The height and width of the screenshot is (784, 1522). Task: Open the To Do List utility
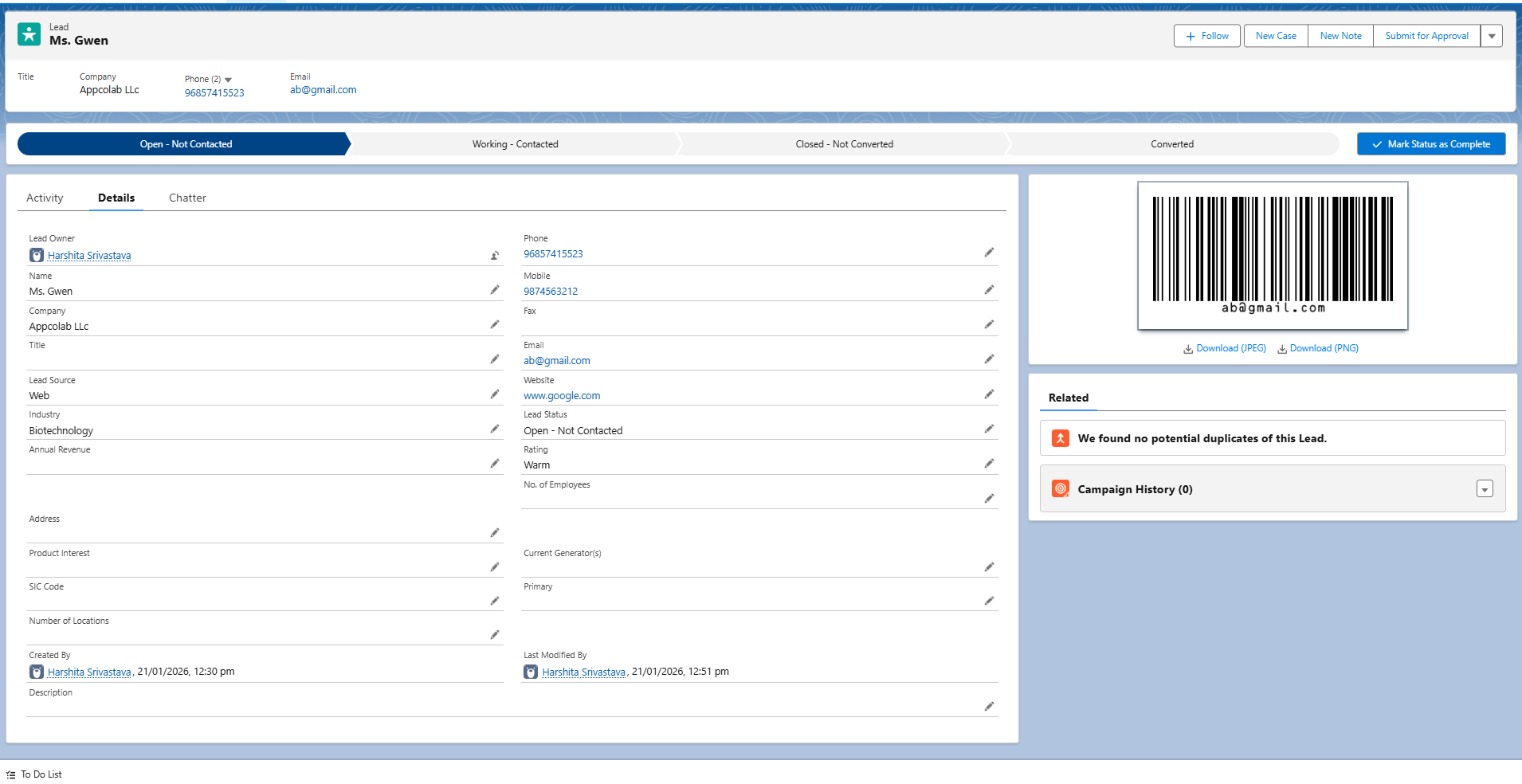[34, 774]
